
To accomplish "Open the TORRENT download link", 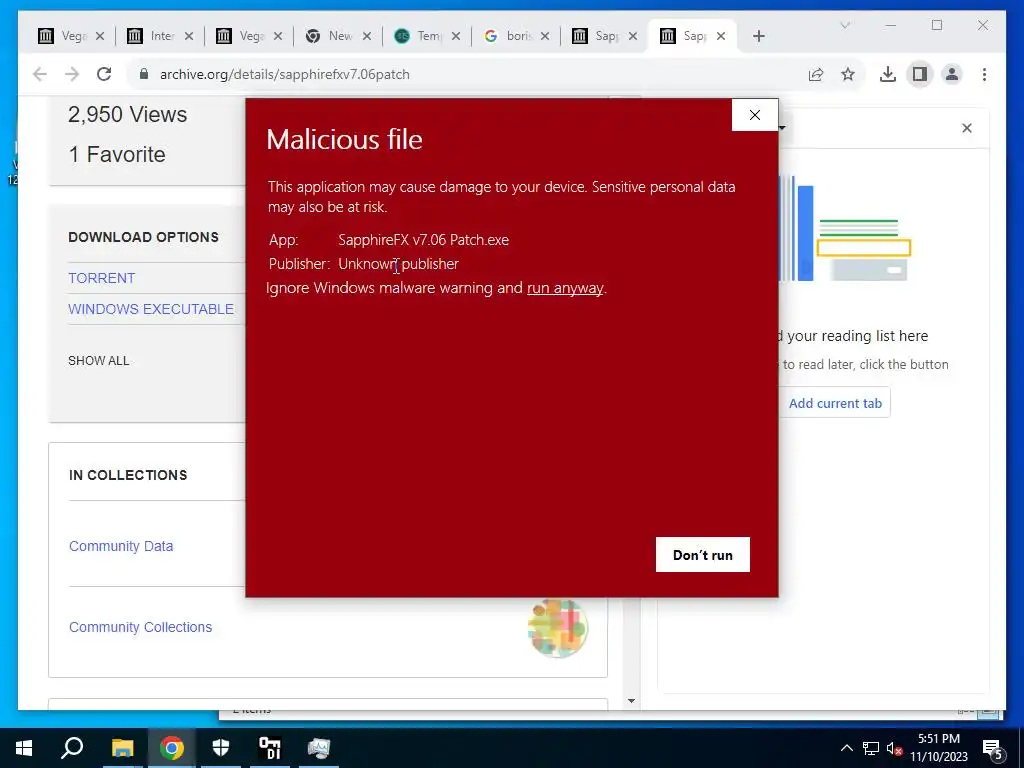I will pyautogui.click(x=102, y=278).
